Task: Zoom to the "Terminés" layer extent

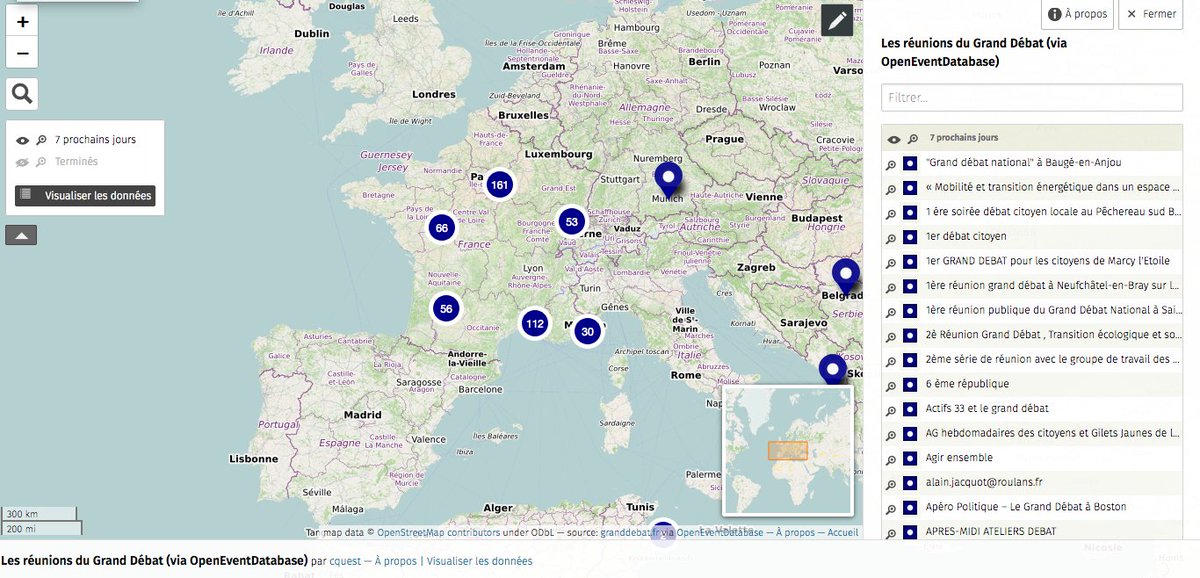Action: (40, 161)
